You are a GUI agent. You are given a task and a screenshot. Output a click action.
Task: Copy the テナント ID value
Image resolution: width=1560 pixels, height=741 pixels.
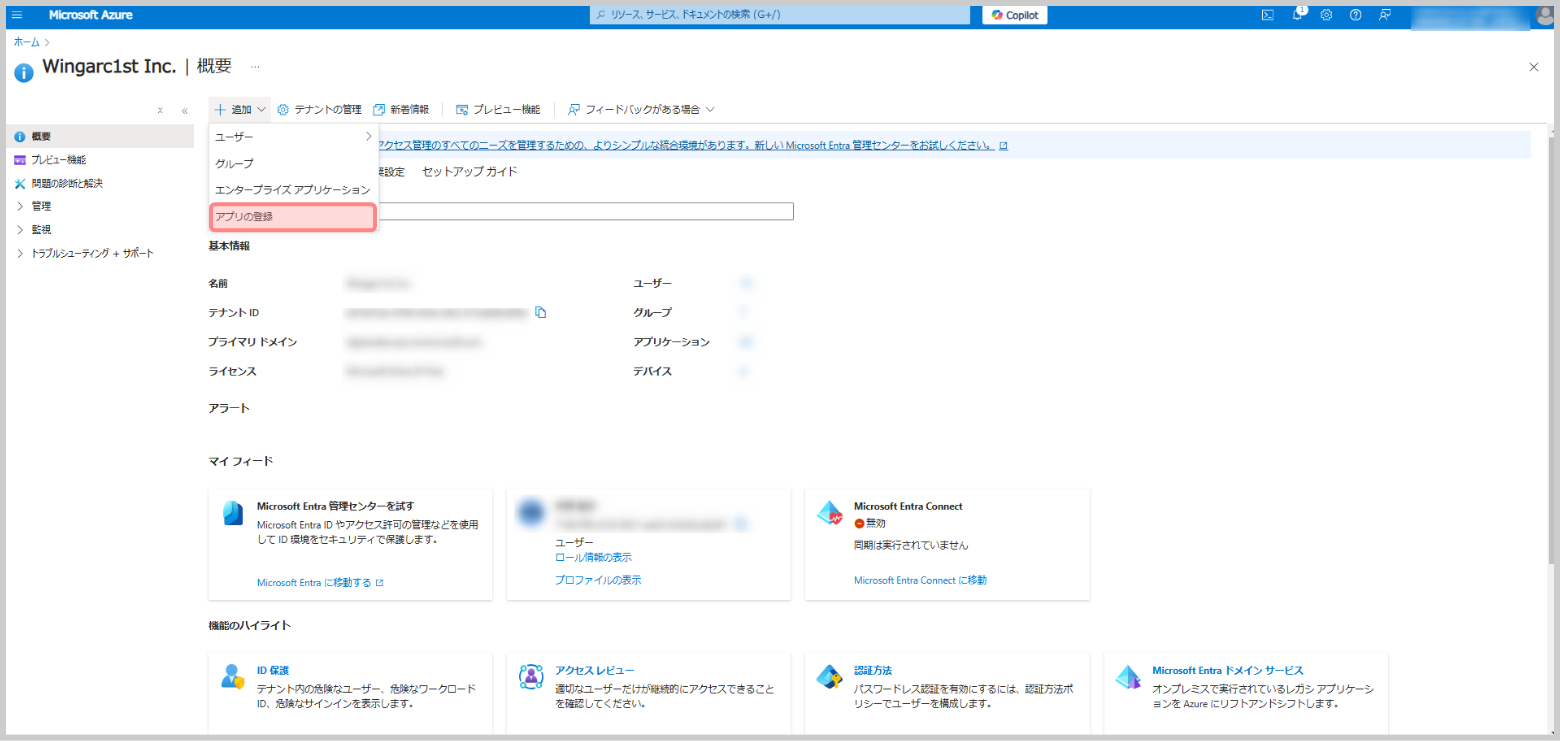tap(541, 312)
